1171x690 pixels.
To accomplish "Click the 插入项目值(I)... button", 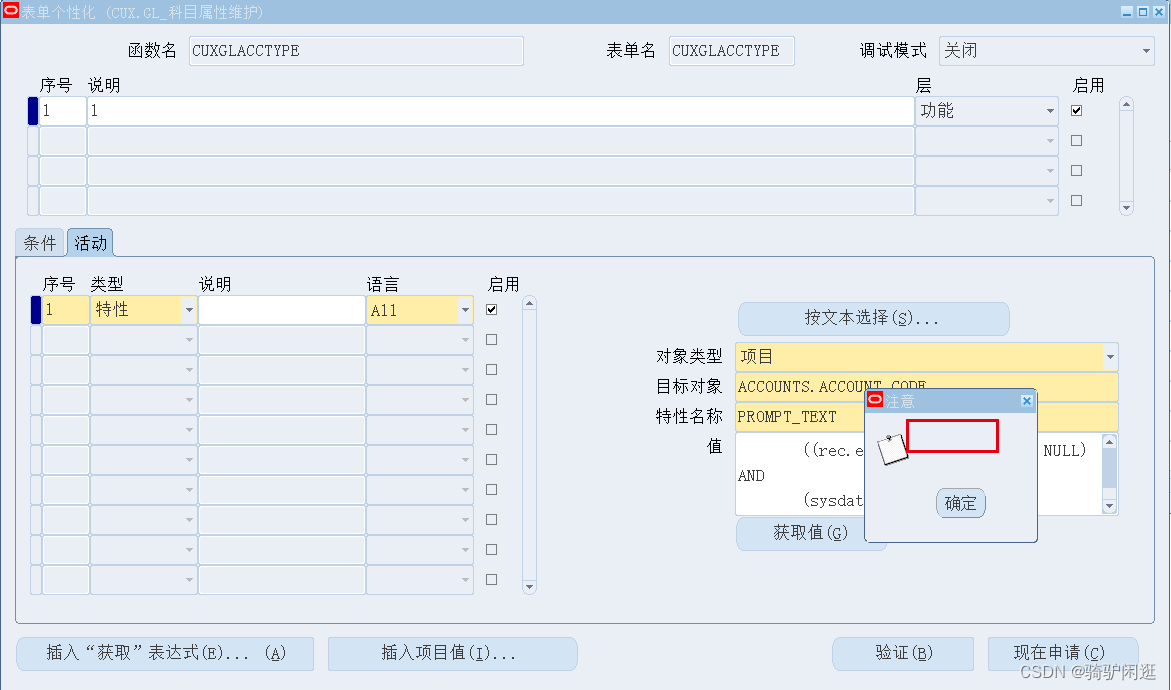I will click(453, 653).
